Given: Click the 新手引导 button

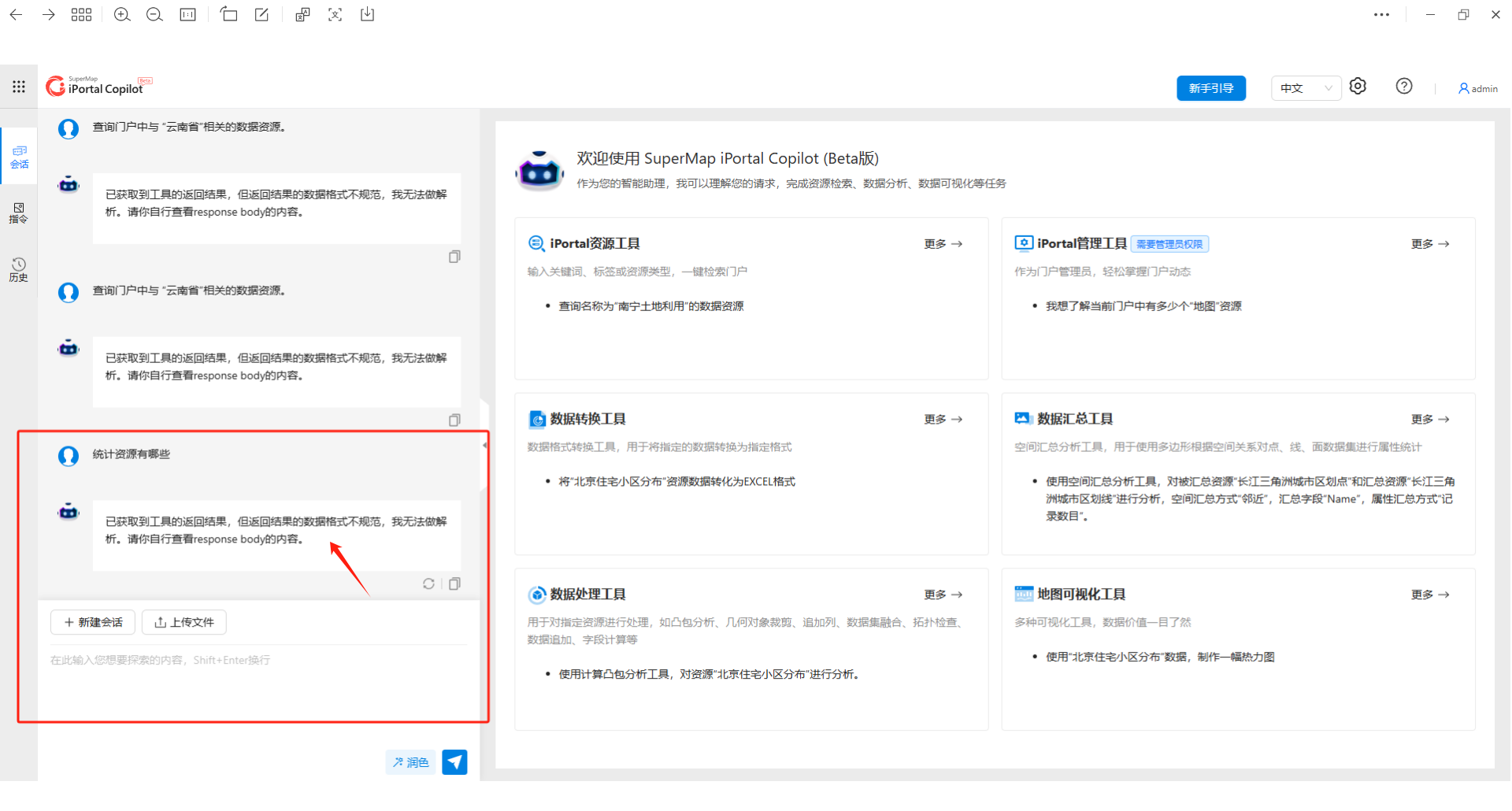Looking at the screenshot, I should (1210, 88).
